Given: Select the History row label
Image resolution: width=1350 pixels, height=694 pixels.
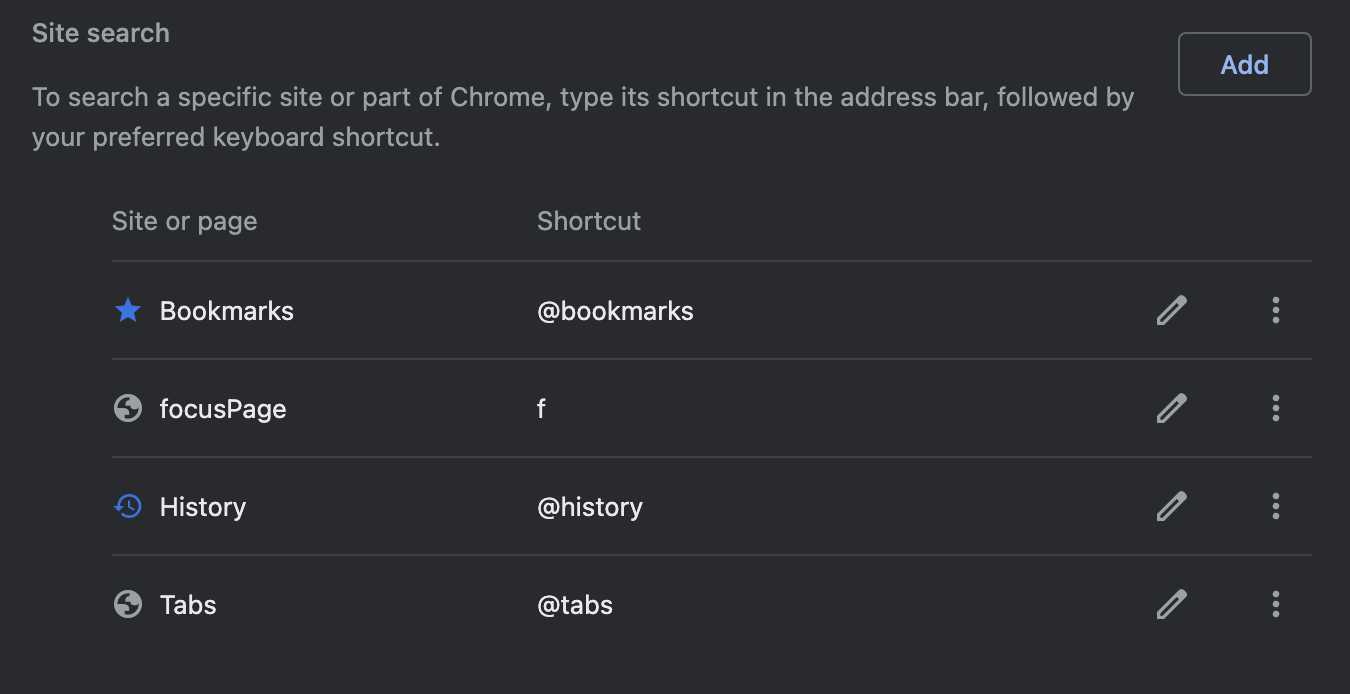Looking at the screenshot, I should [203, 507].
